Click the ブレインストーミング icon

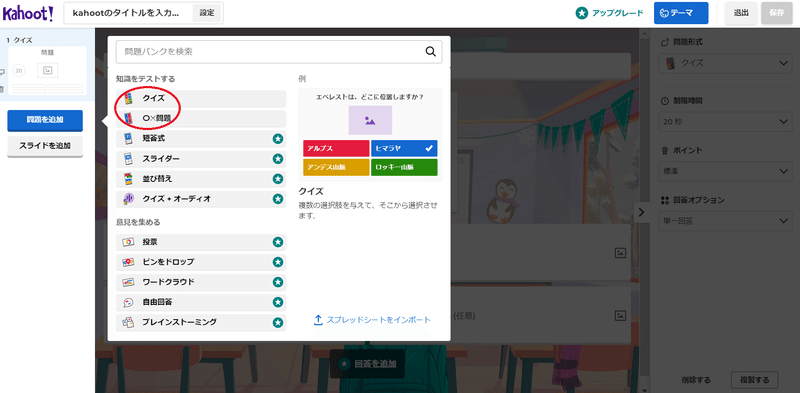click(128, 322)
